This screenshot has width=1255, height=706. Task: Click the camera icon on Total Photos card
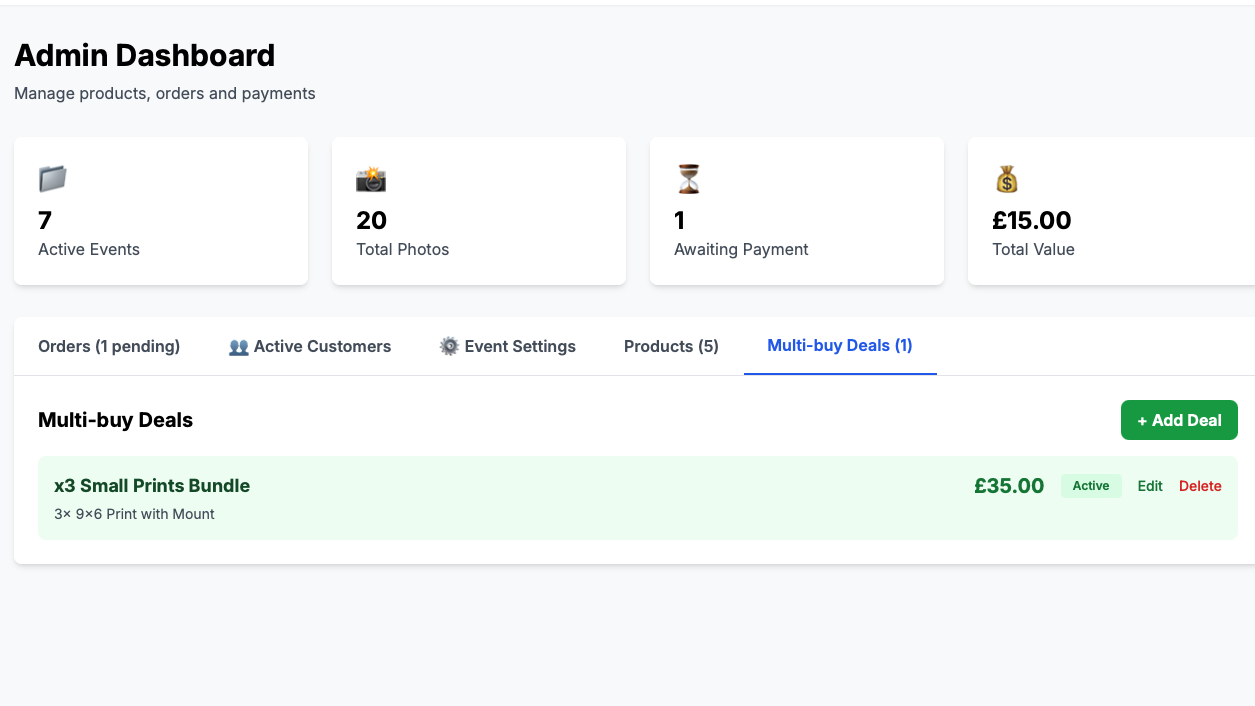coord(371,180)
